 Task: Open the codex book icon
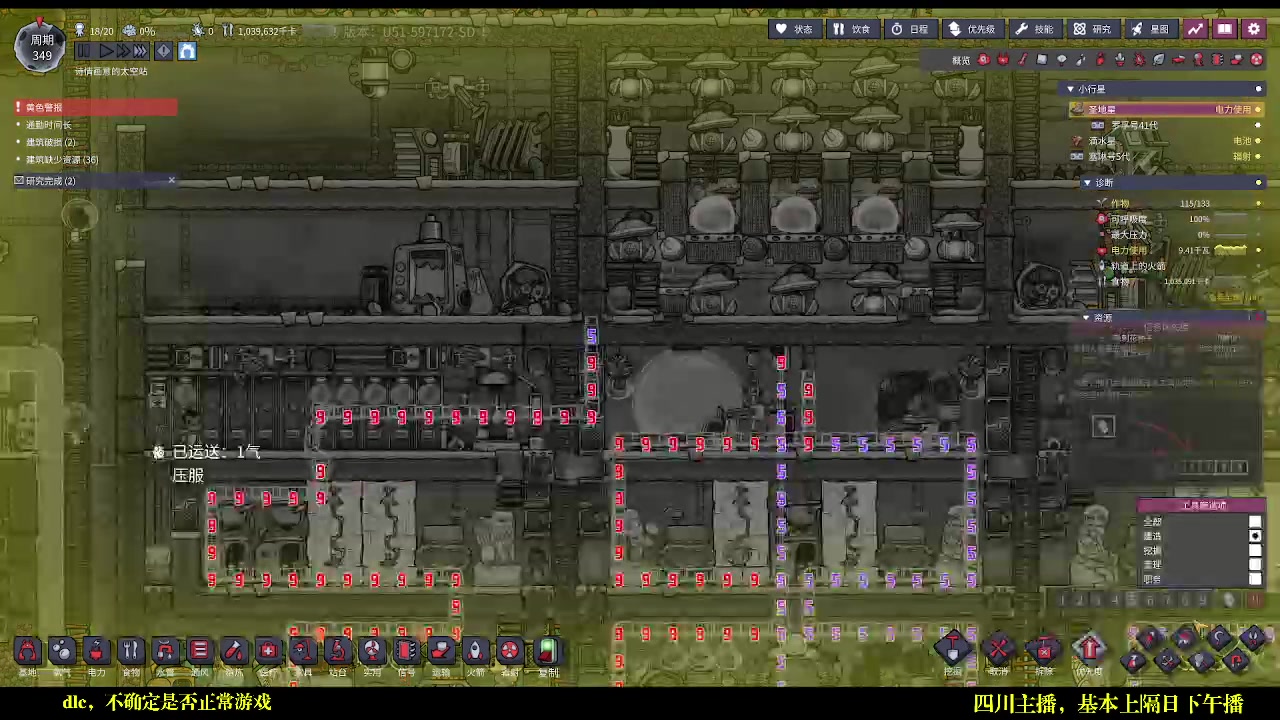tap(1224, 29)
